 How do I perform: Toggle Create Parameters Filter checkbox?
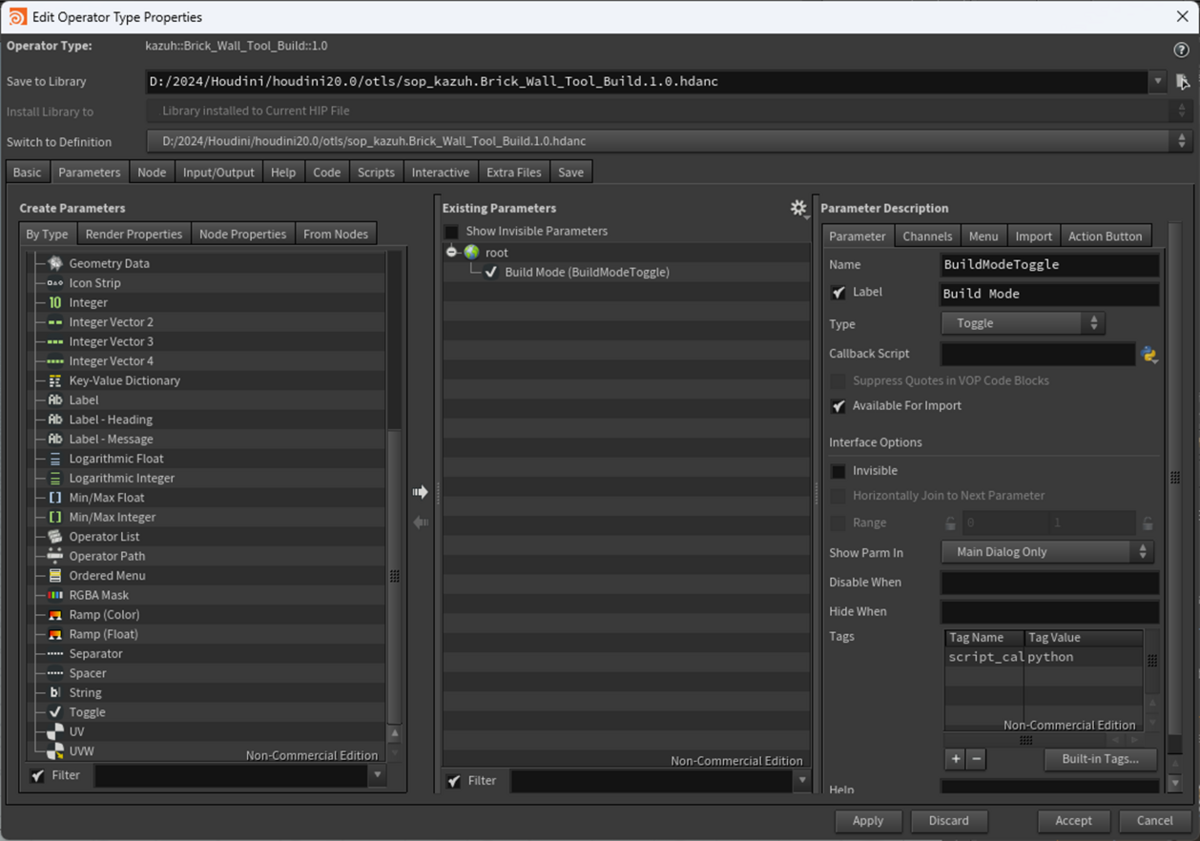(38, 775)
